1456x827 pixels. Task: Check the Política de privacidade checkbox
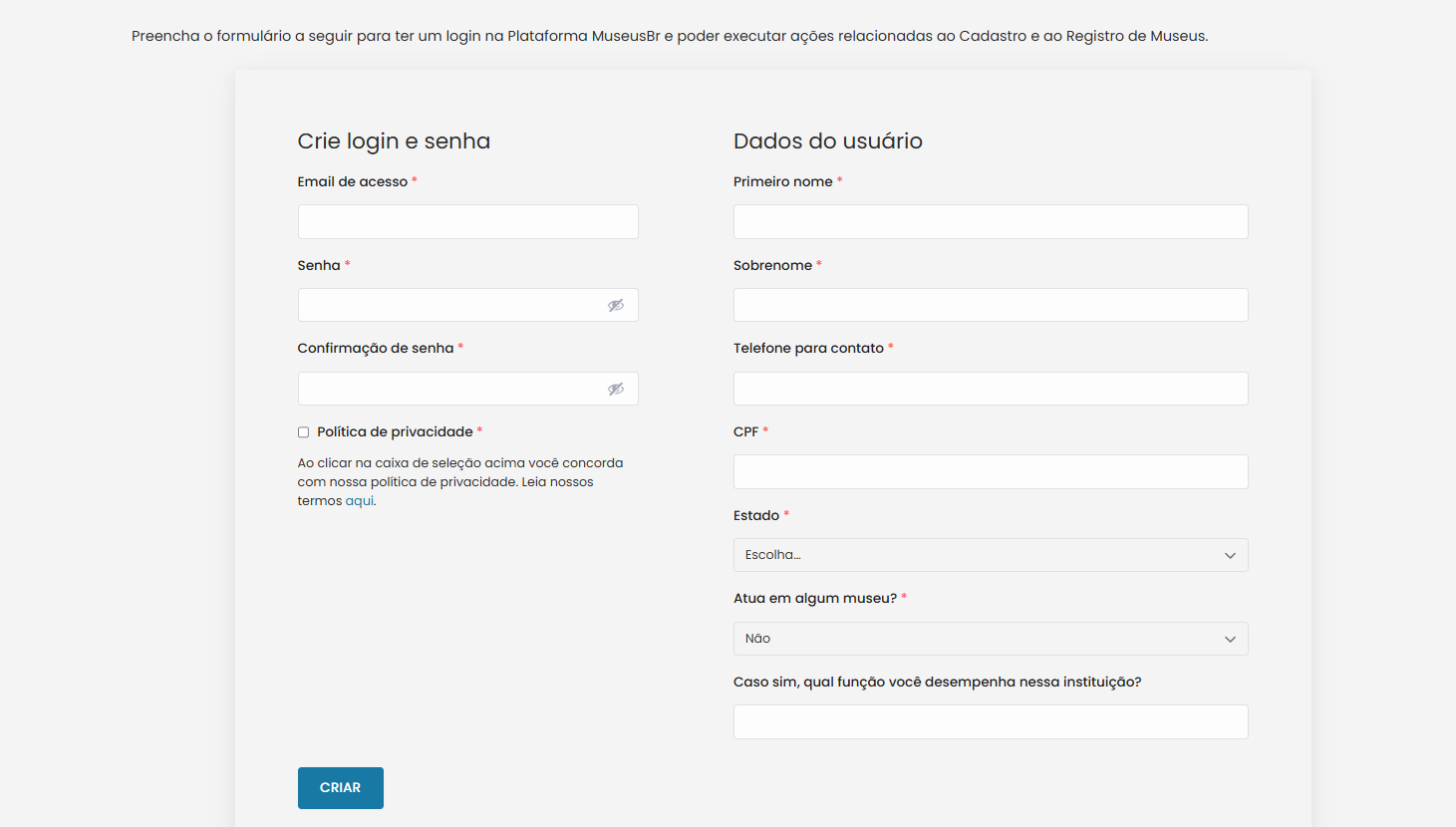point(303,432)
